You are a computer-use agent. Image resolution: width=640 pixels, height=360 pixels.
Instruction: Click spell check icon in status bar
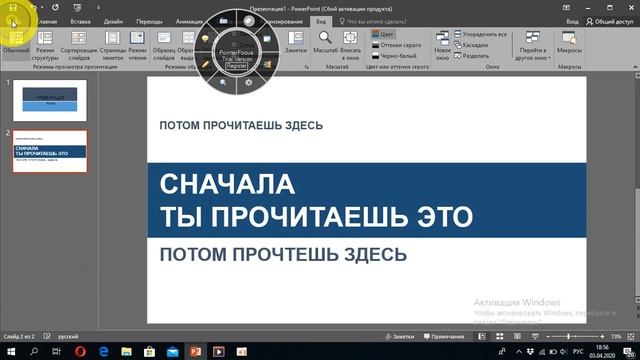(47, 336)
